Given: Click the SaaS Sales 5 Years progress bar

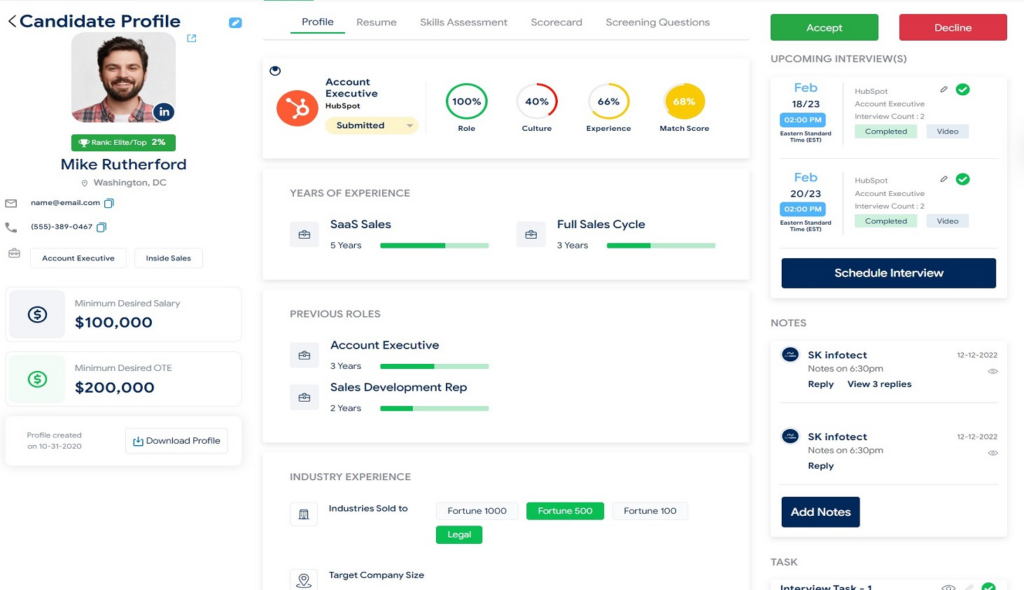Looking at the screenshot, I should click(434, 246).
